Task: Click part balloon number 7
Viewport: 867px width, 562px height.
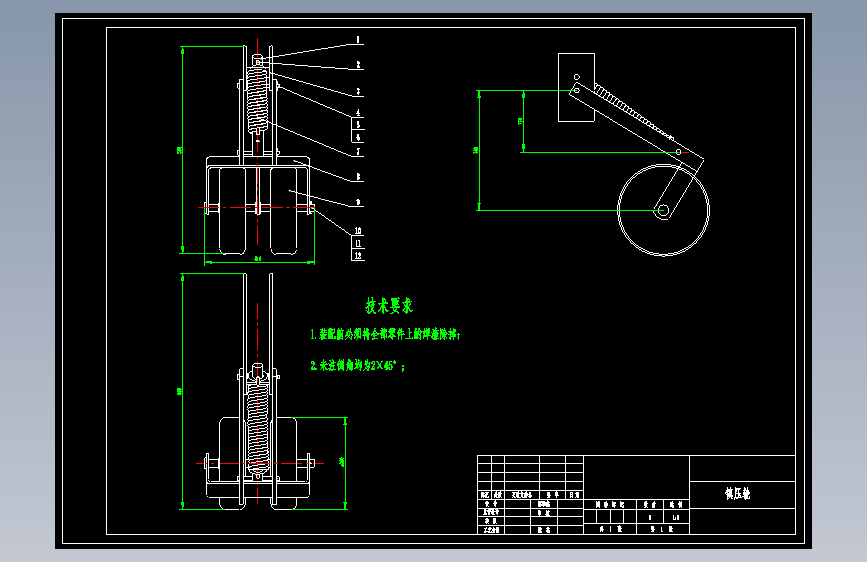Action: pyautogui.click(x=358, y=151)
